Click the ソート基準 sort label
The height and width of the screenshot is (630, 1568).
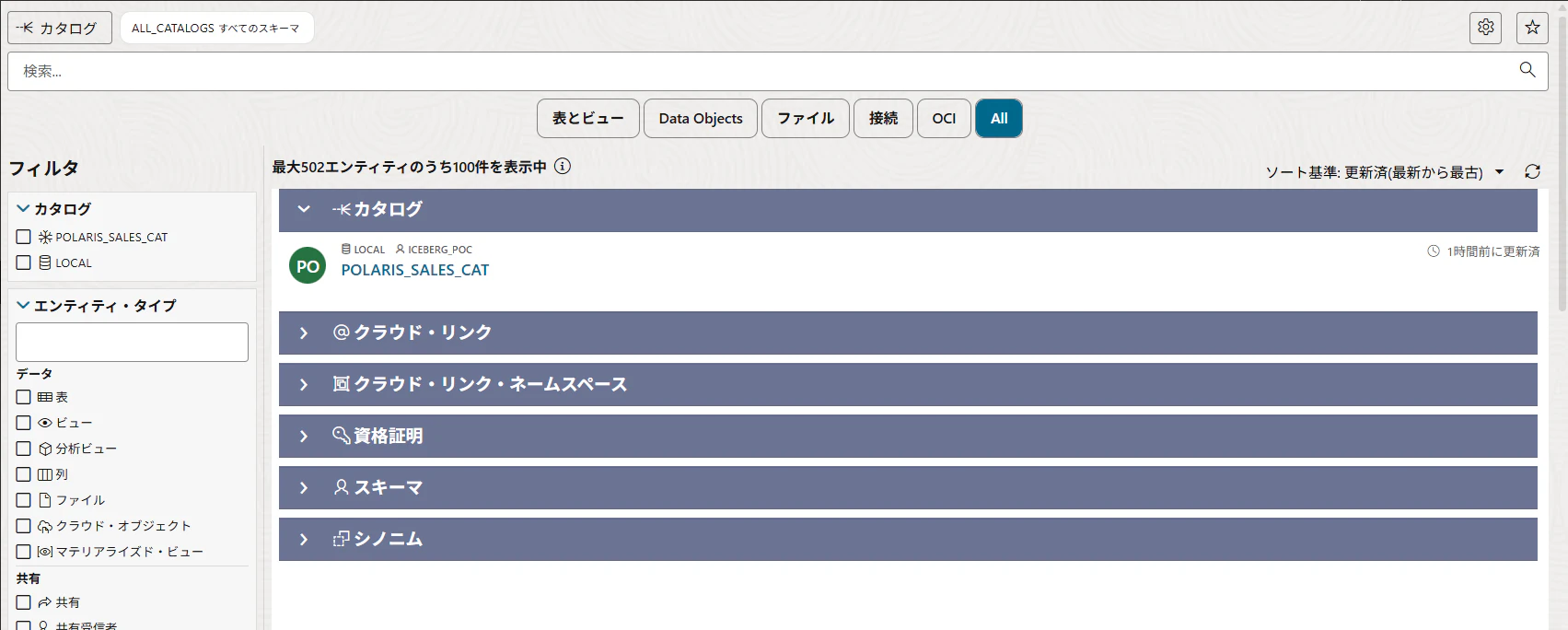[x=1374, y=172]
